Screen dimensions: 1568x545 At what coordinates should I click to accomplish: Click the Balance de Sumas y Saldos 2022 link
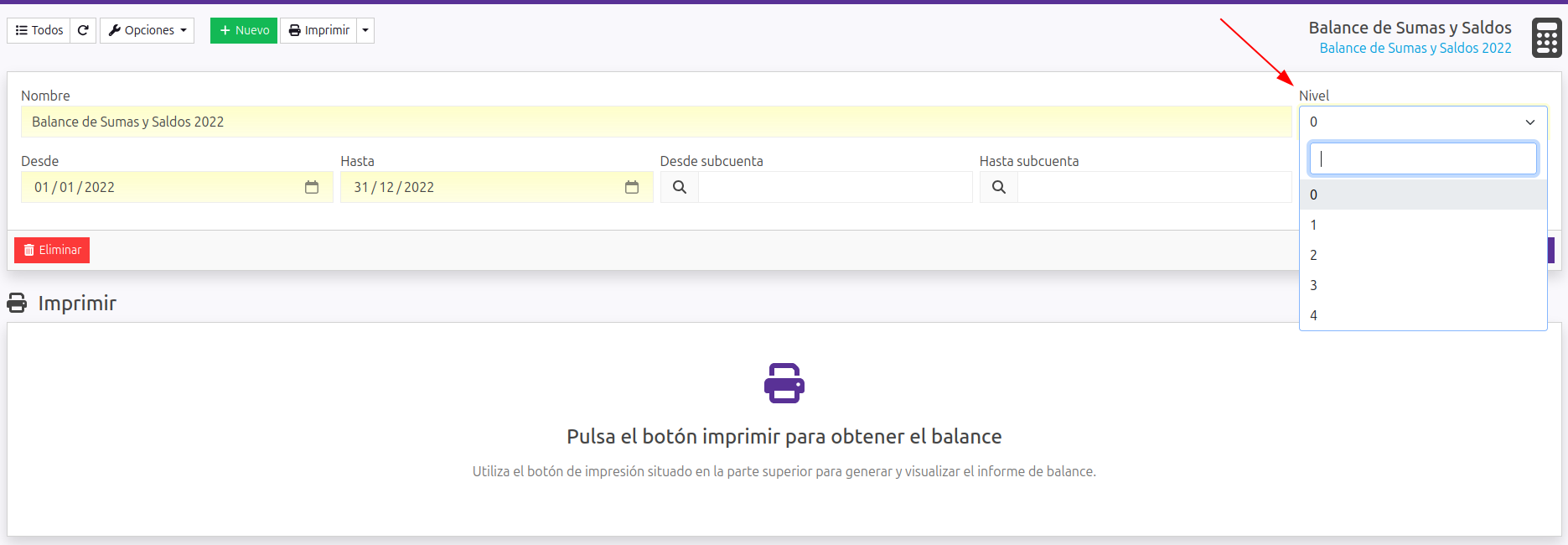pyautogui.click(x=1415, y=48)
